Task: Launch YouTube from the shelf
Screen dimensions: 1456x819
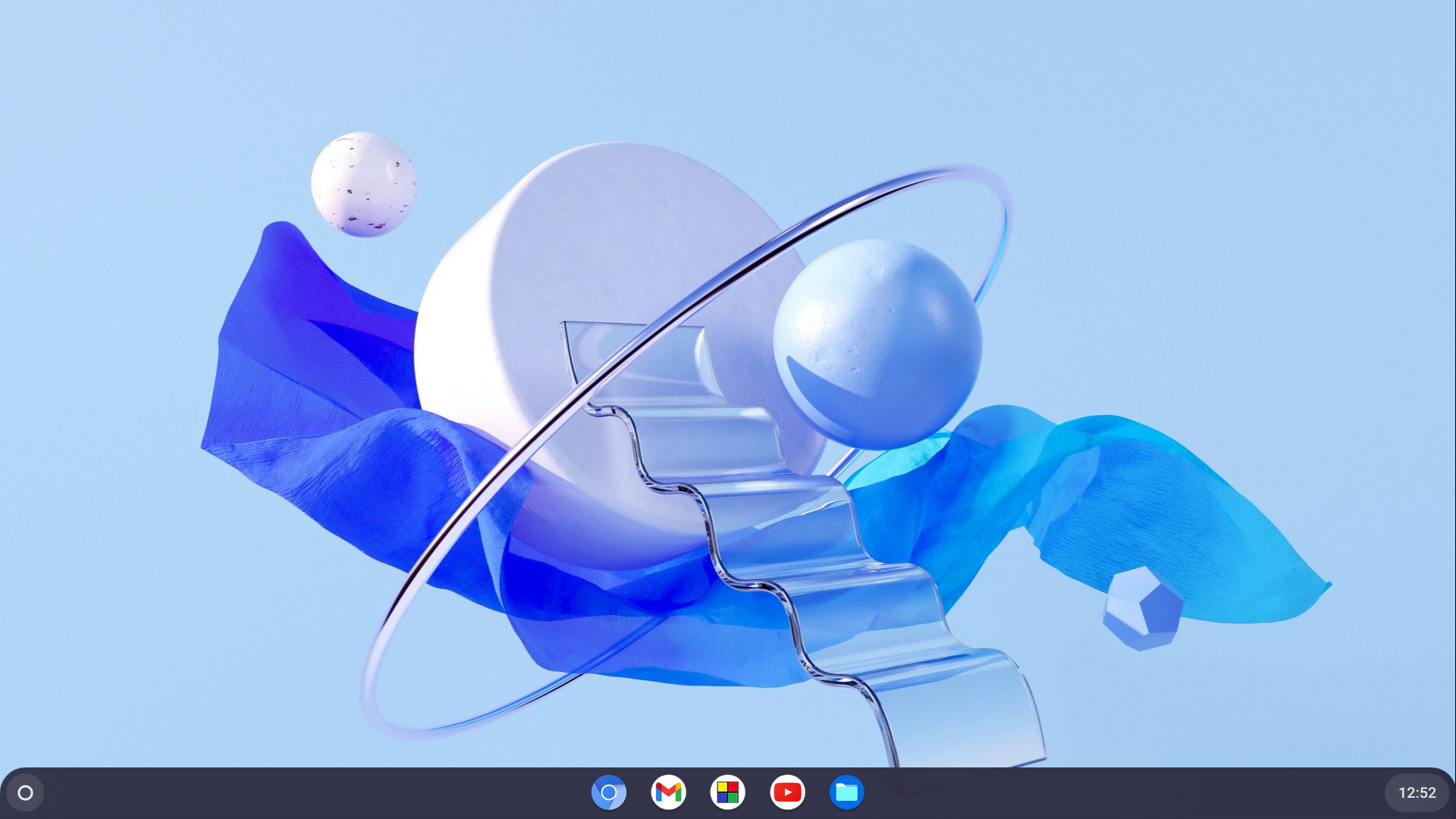Action: point(787,792)
